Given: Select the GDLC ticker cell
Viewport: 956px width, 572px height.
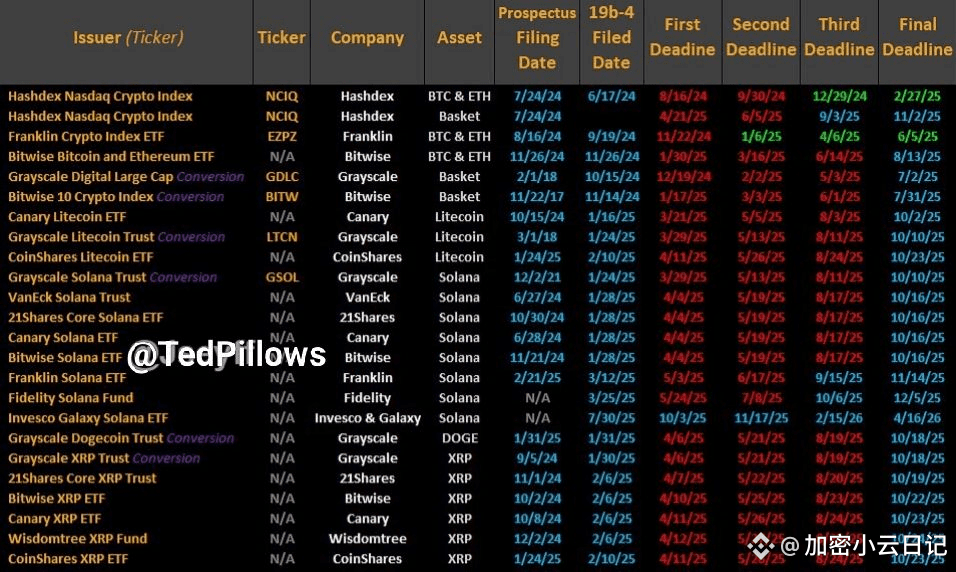Looking at the screenshot, I should 282,177.
